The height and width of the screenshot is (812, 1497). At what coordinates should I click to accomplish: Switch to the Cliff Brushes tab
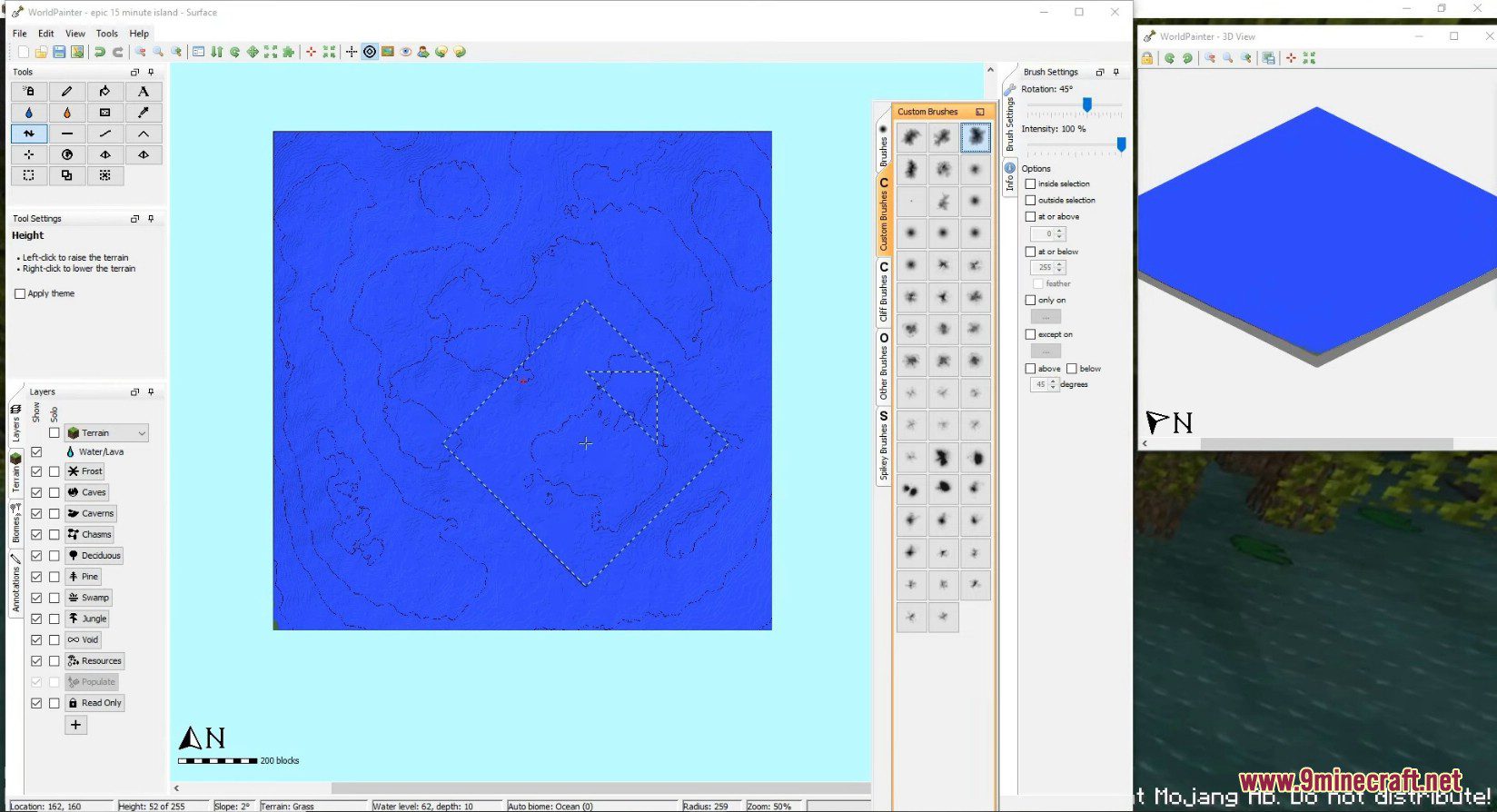click(883, 292)
